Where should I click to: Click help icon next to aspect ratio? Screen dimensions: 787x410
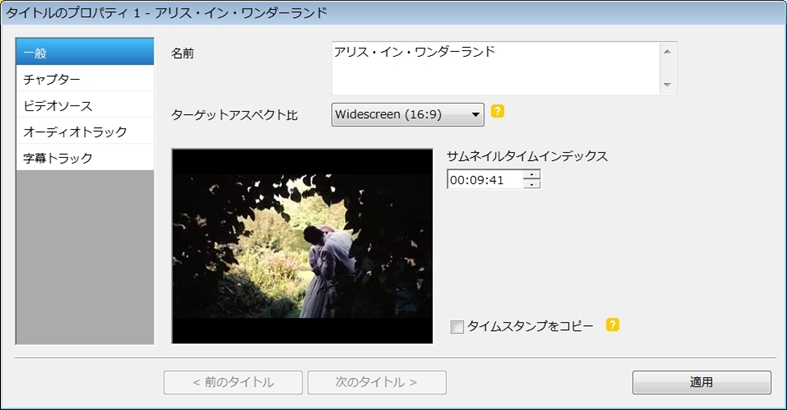click(497, 111)
